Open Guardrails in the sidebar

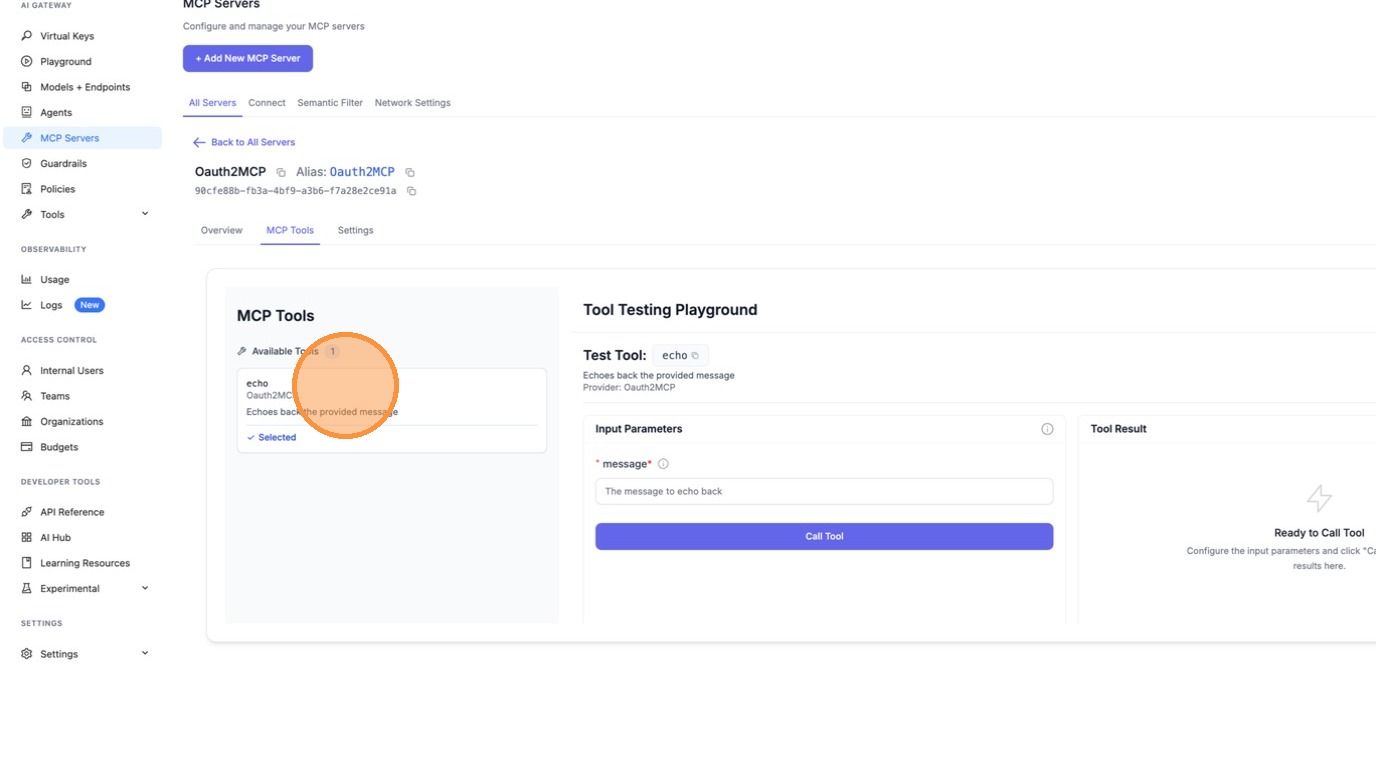pos(63,163)
